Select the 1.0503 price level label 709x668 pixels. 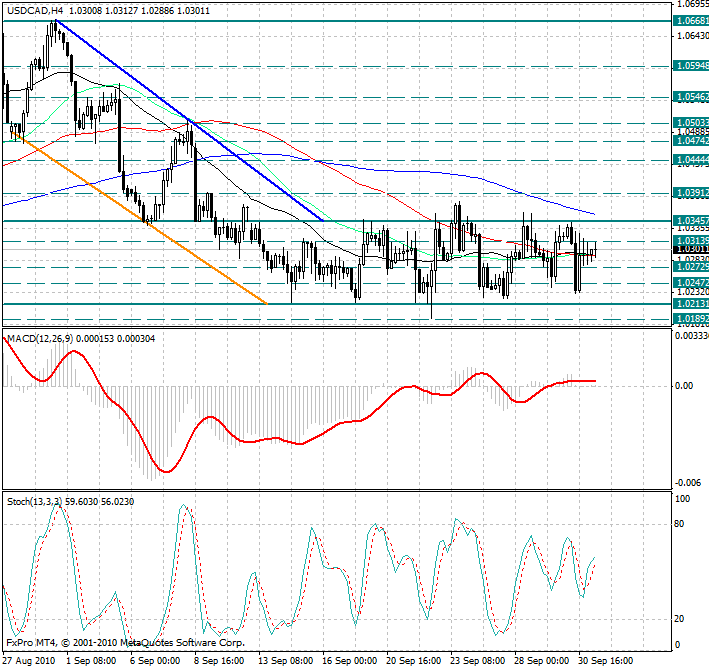691,123
